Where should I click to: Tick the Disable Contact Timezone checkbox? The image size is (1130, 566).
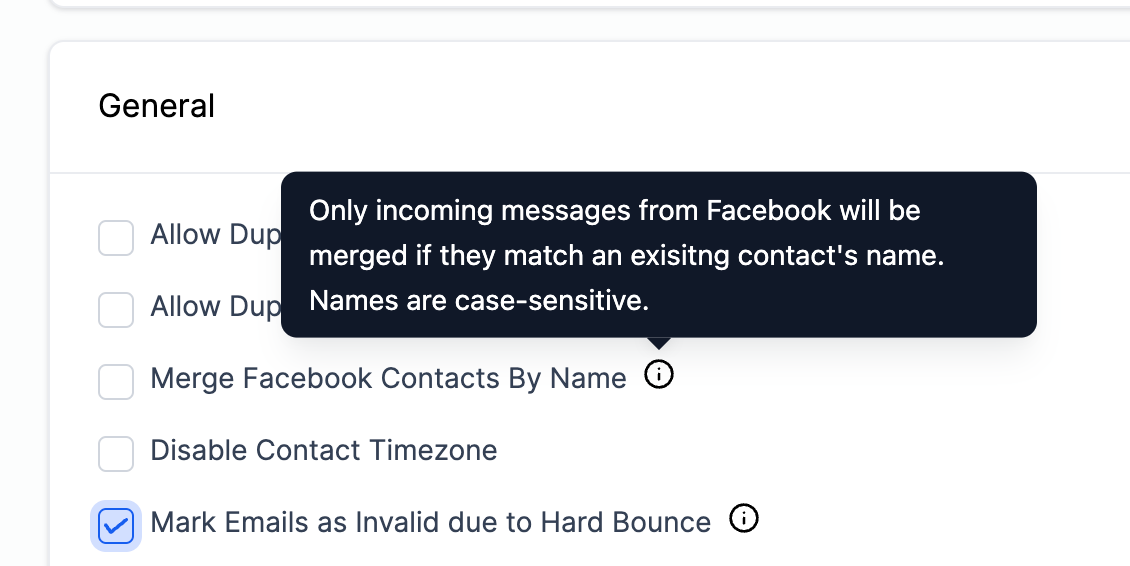[116, 454]
